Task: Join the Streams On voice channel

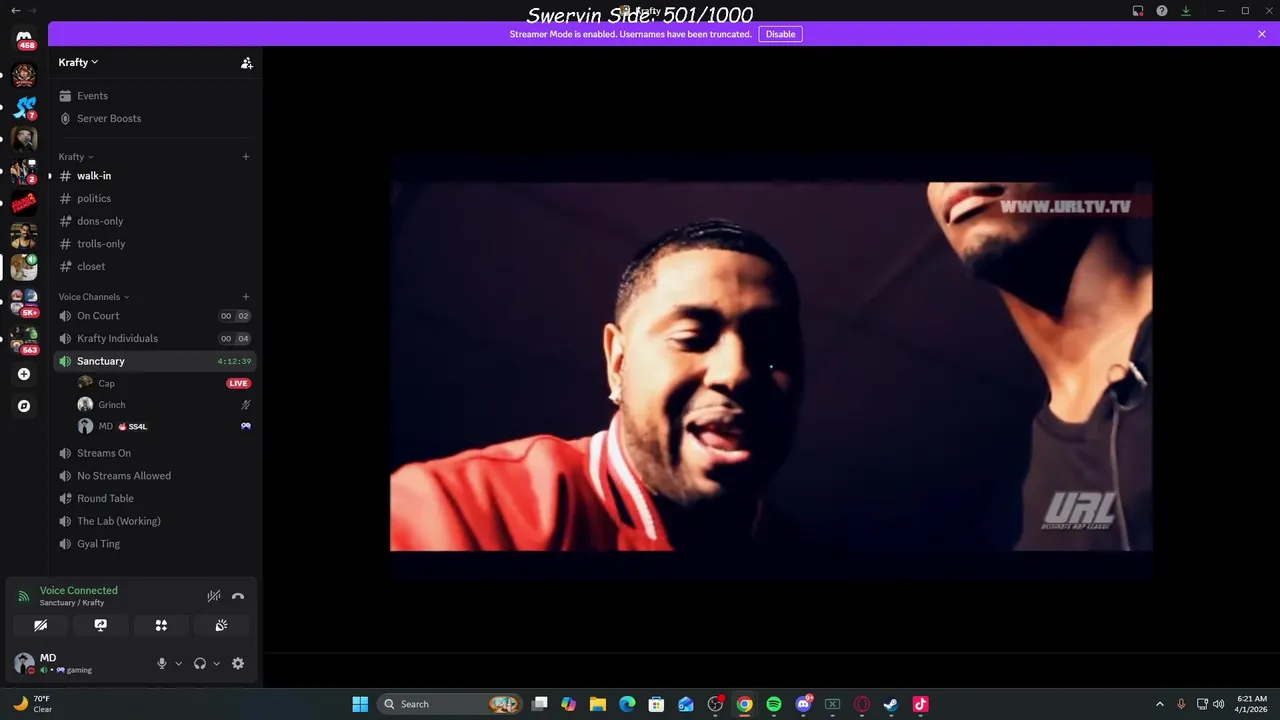Action: (x=155, y=453)
